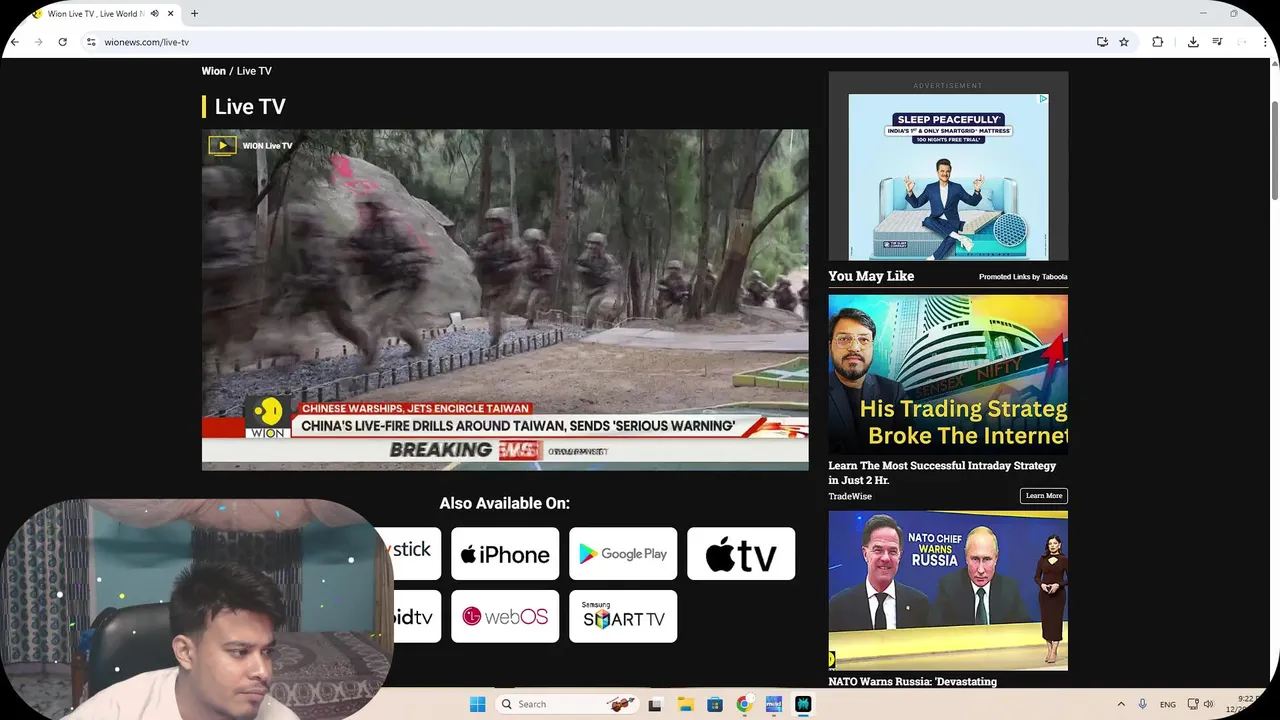The image size is (1280, 720).
Task: Open the Apple TV badge
Action: 741,554
